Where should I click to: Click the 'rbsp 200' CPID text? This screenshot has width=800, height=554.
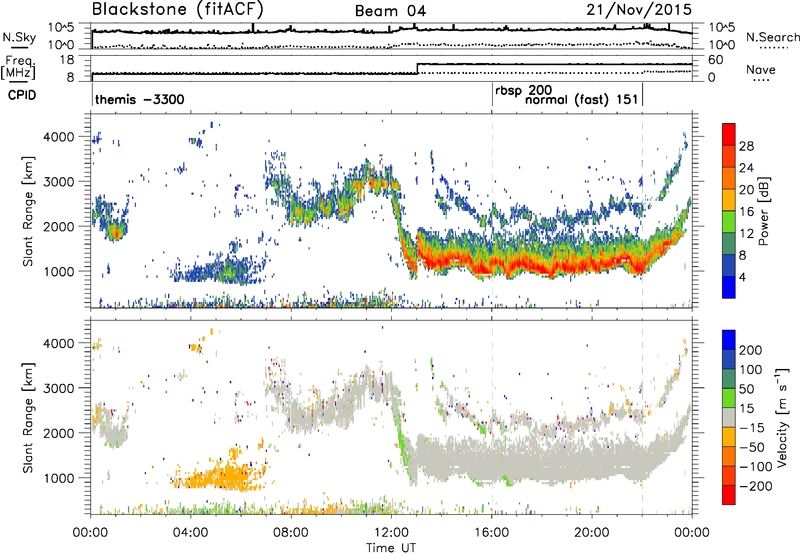(x=523, y=91)
